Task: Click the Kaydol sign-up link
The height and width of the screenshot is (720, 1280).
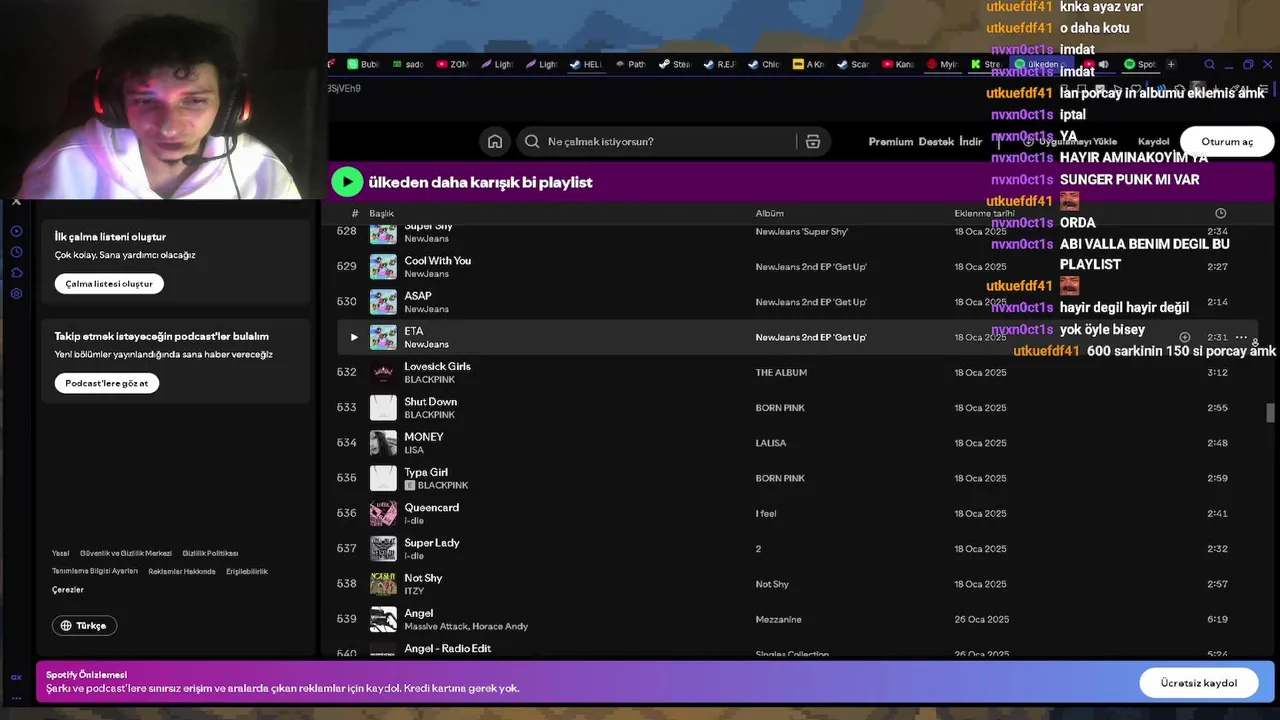Action: pos(1153,142)
